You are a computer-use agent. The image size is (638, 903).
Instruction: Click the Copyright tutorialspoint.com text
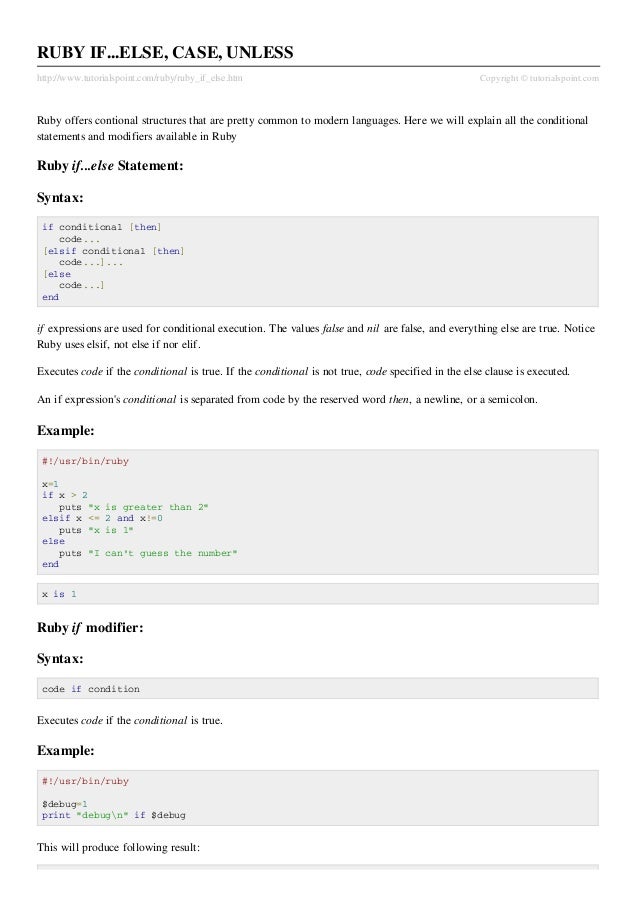[539, 78]
